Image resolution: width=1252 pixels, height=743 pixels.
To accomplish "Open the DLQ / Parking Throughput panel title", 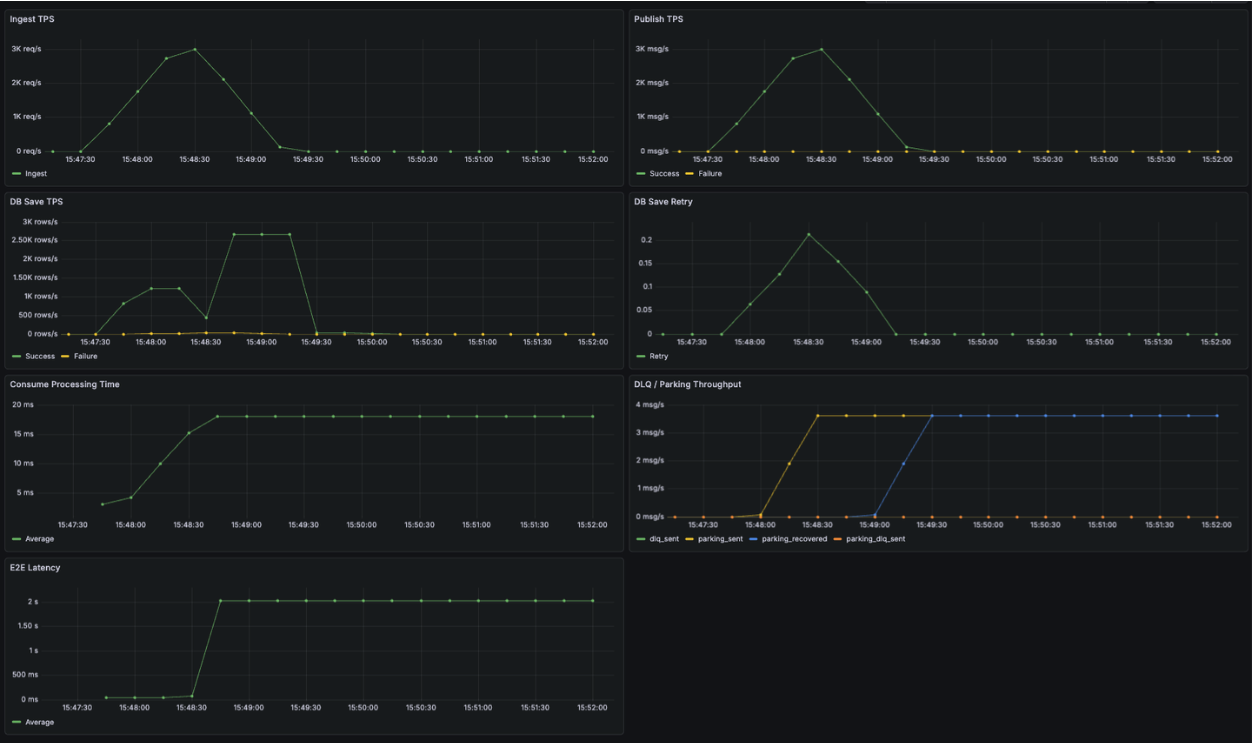I will (x=687, y=385).
